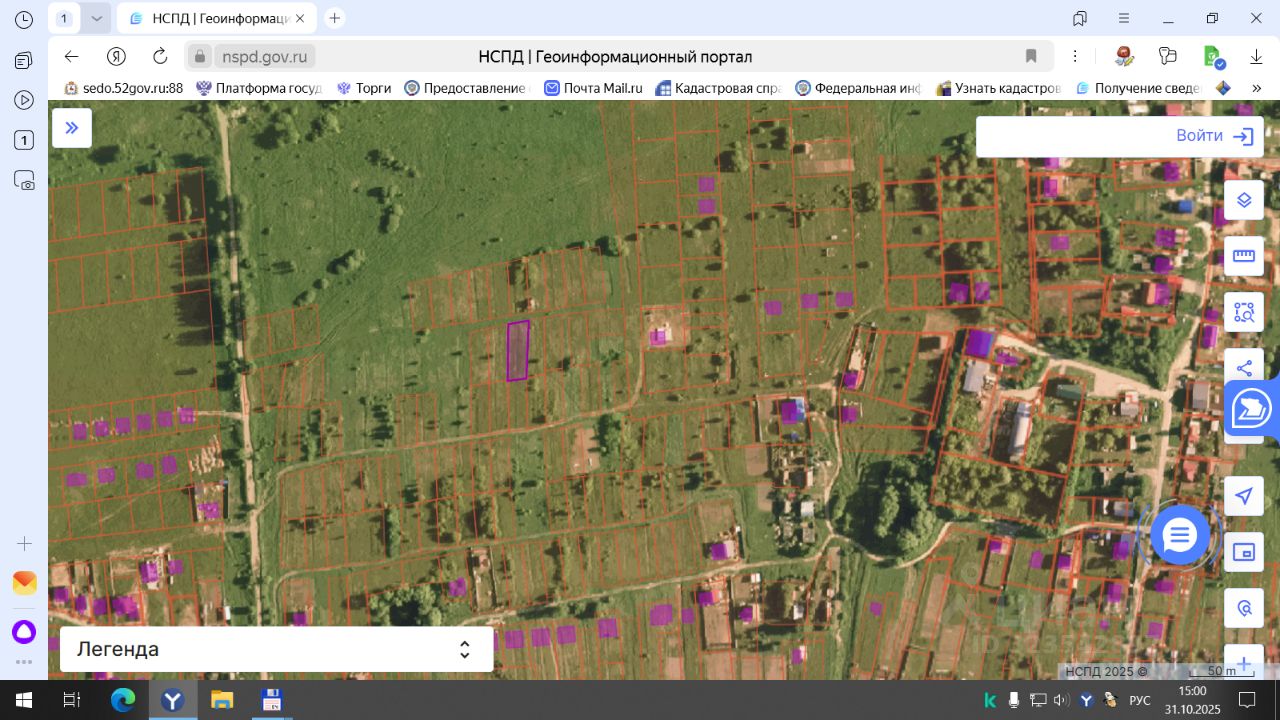Switch to Yandex Browser on the taskbar
Viewport: 1280px width, 720px height.
point(173,700)
